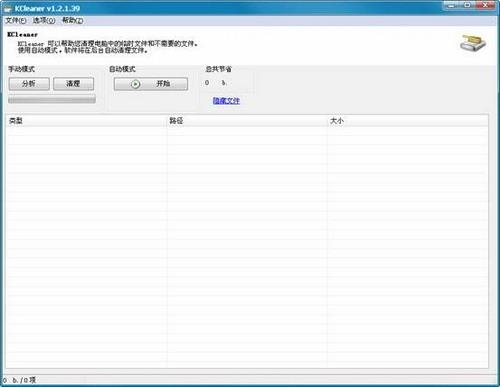Click the 自动模式 label
Image resolution: width=500 pixels, height=387 pixels.
(122, 69)
